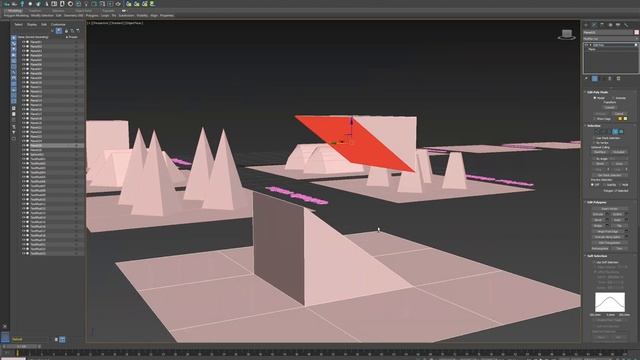Click the topmost Scene Explorer display filter icon
This screenshot has height=360, width=640.
(x=13, y=38)
